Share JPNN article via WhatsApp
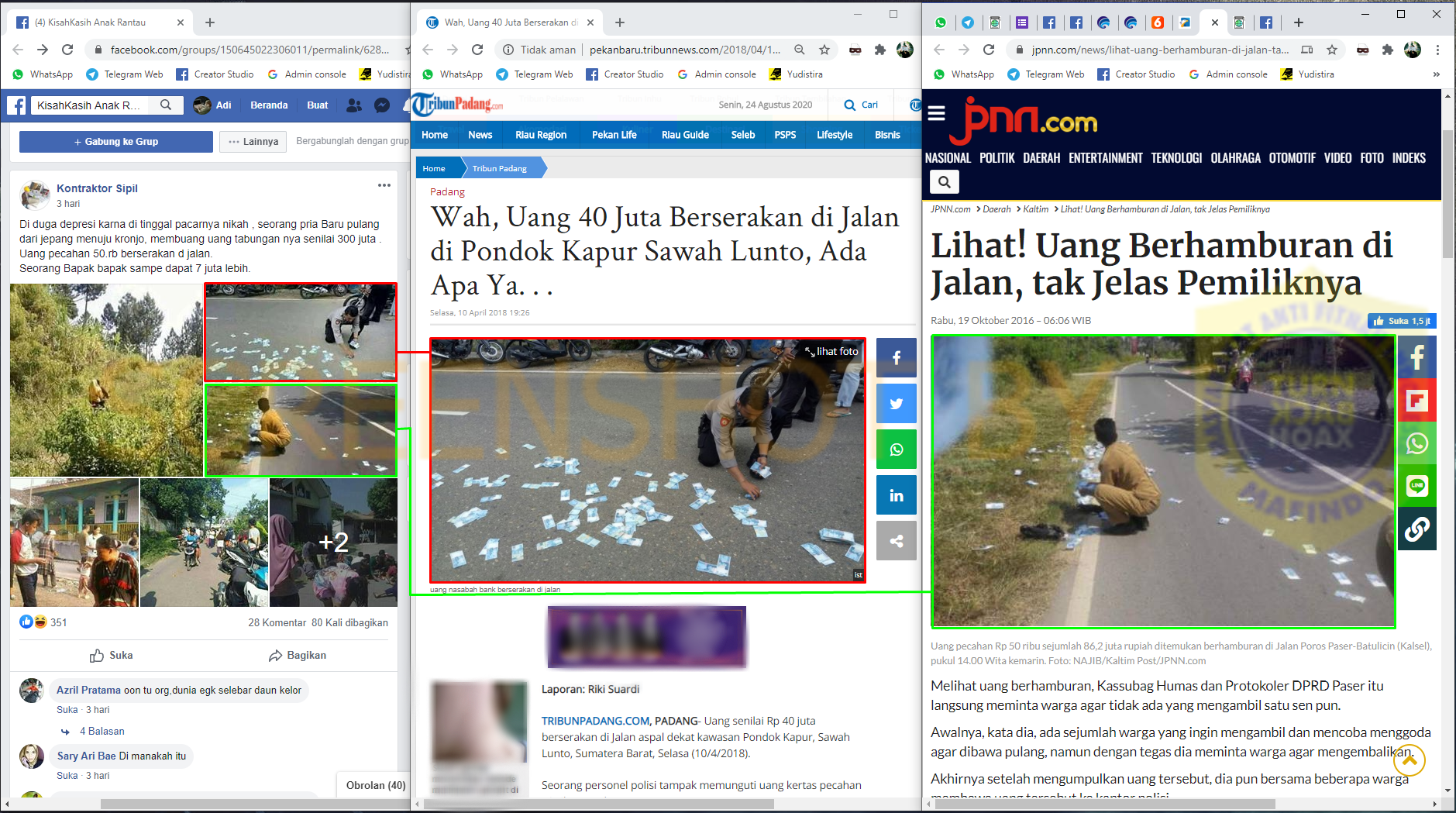The width and height of the screenshot is (1456, 813). click(x=1417, y=443)
